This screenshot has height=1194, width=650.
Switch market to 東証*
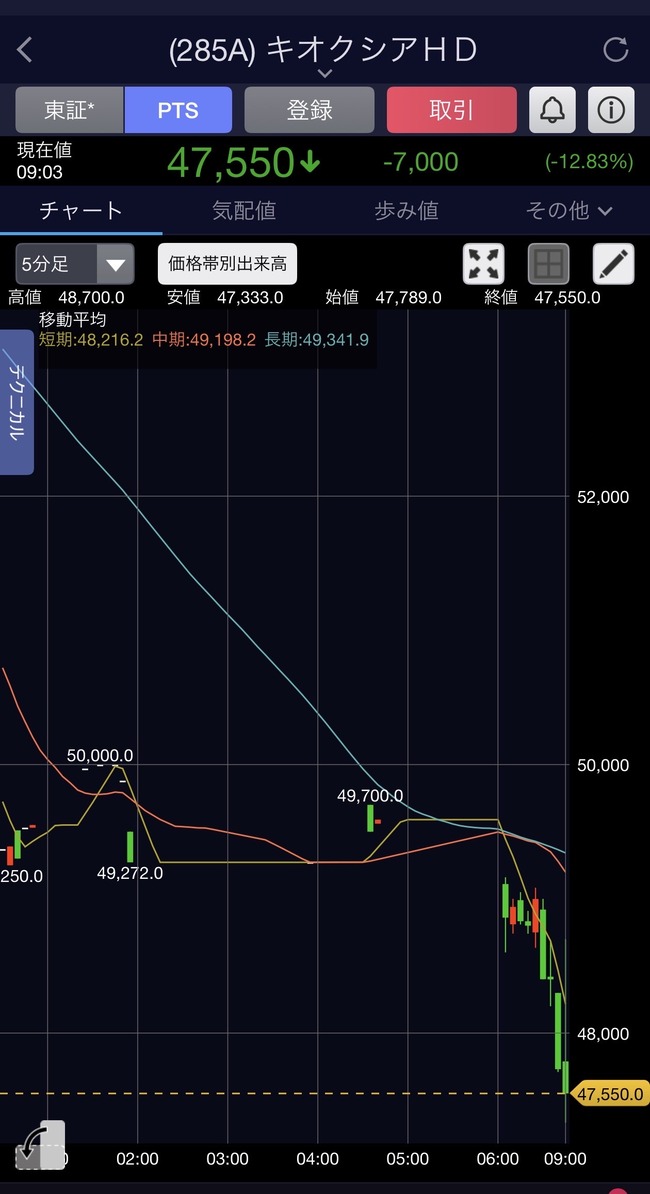pyautogui.click(x=69, y=110)
